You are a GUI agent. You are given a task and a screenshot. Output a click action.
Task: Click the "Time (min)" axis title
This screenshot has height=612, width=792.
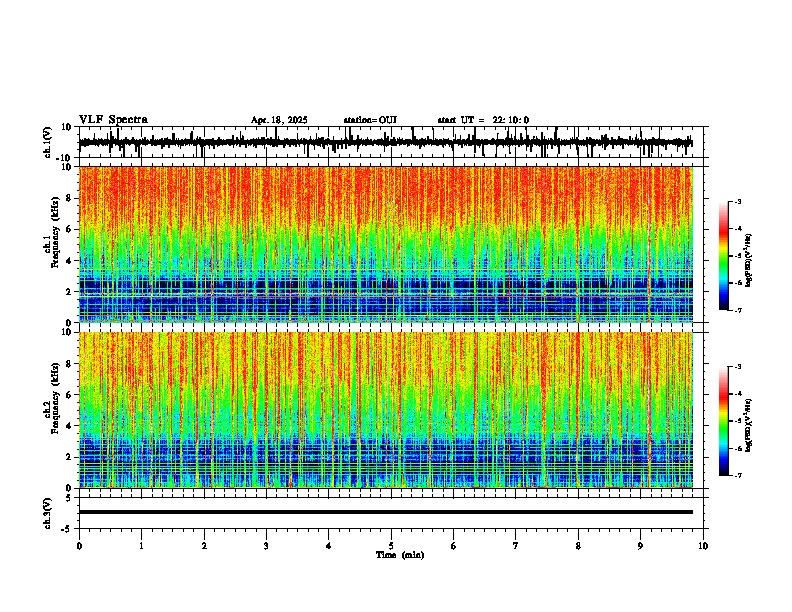click(x=400, y=555)
